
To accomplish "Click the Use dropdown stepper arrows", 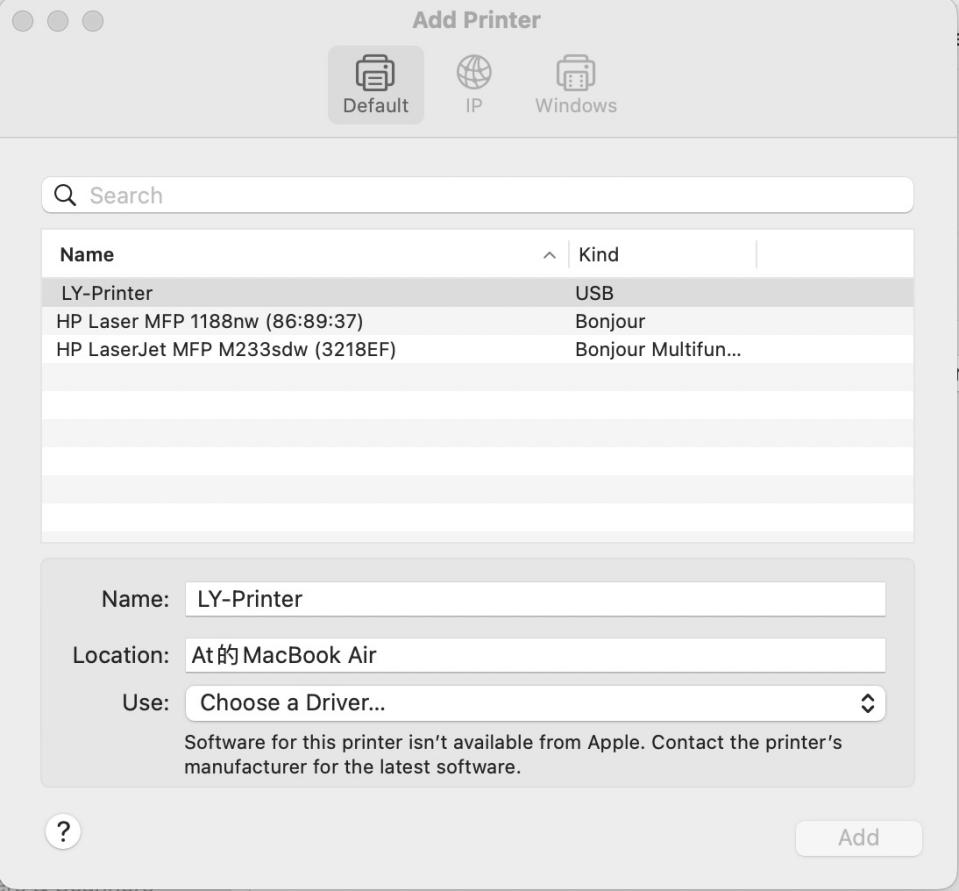I will [x=867, y=703].
